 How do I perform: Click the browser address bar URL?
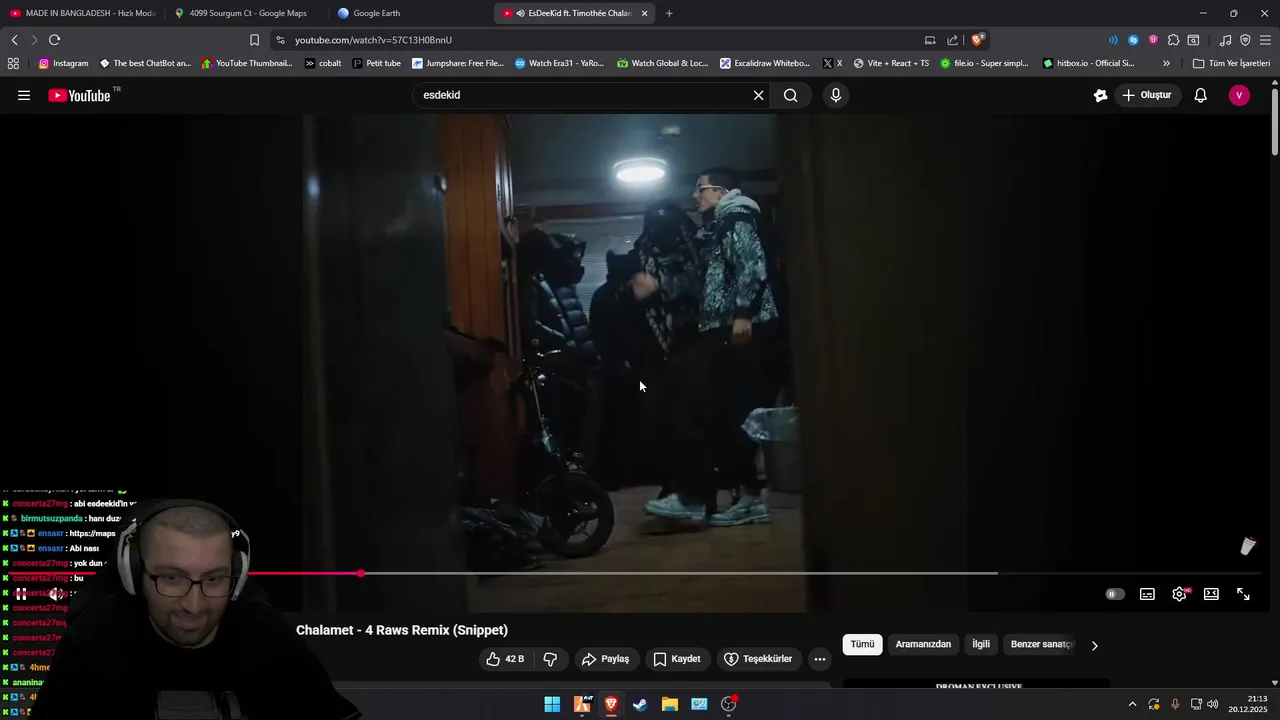click(373, 40)
